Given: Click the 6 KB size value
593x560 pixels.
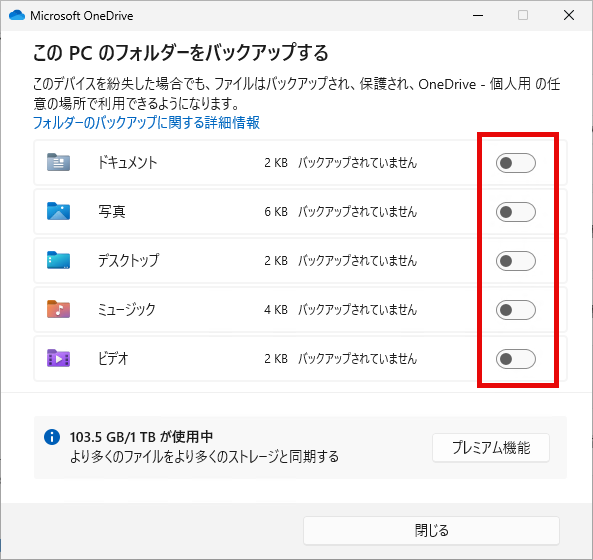Looking at the screenshot, I should tap(276, 212).
